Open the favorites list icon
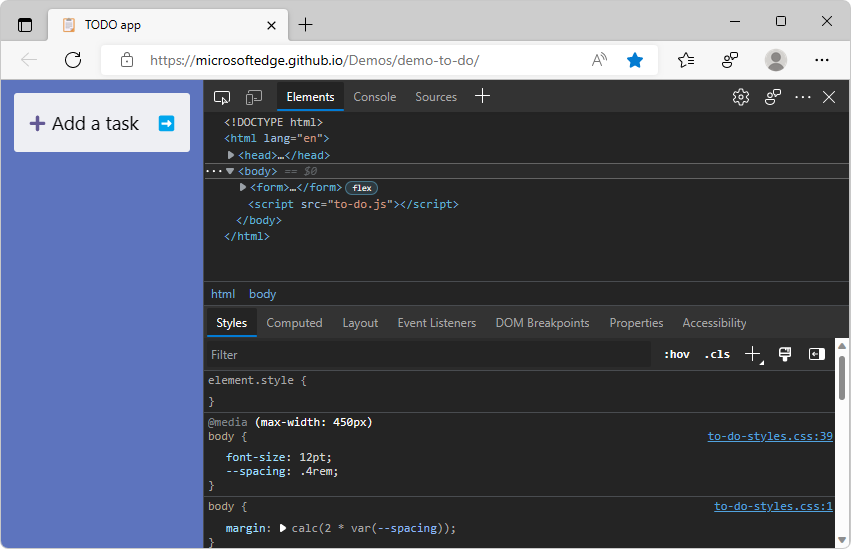The image size is (851, 549). click(x=686, y=60)
